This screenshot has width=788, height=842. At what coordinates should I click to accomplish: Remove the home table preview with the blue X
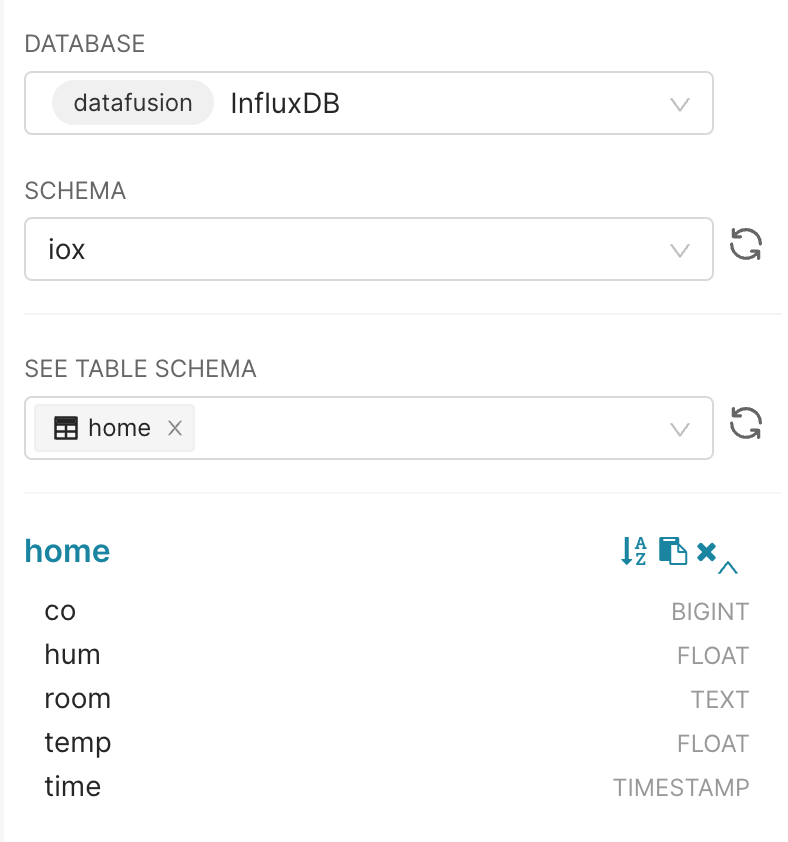click(x=706, y=551)
